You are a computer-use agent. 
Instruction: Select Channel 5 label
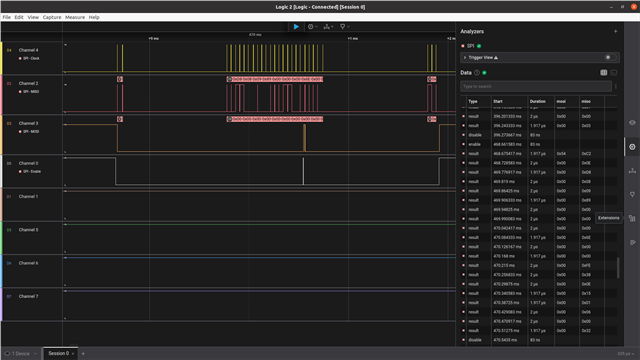[28, 230]
